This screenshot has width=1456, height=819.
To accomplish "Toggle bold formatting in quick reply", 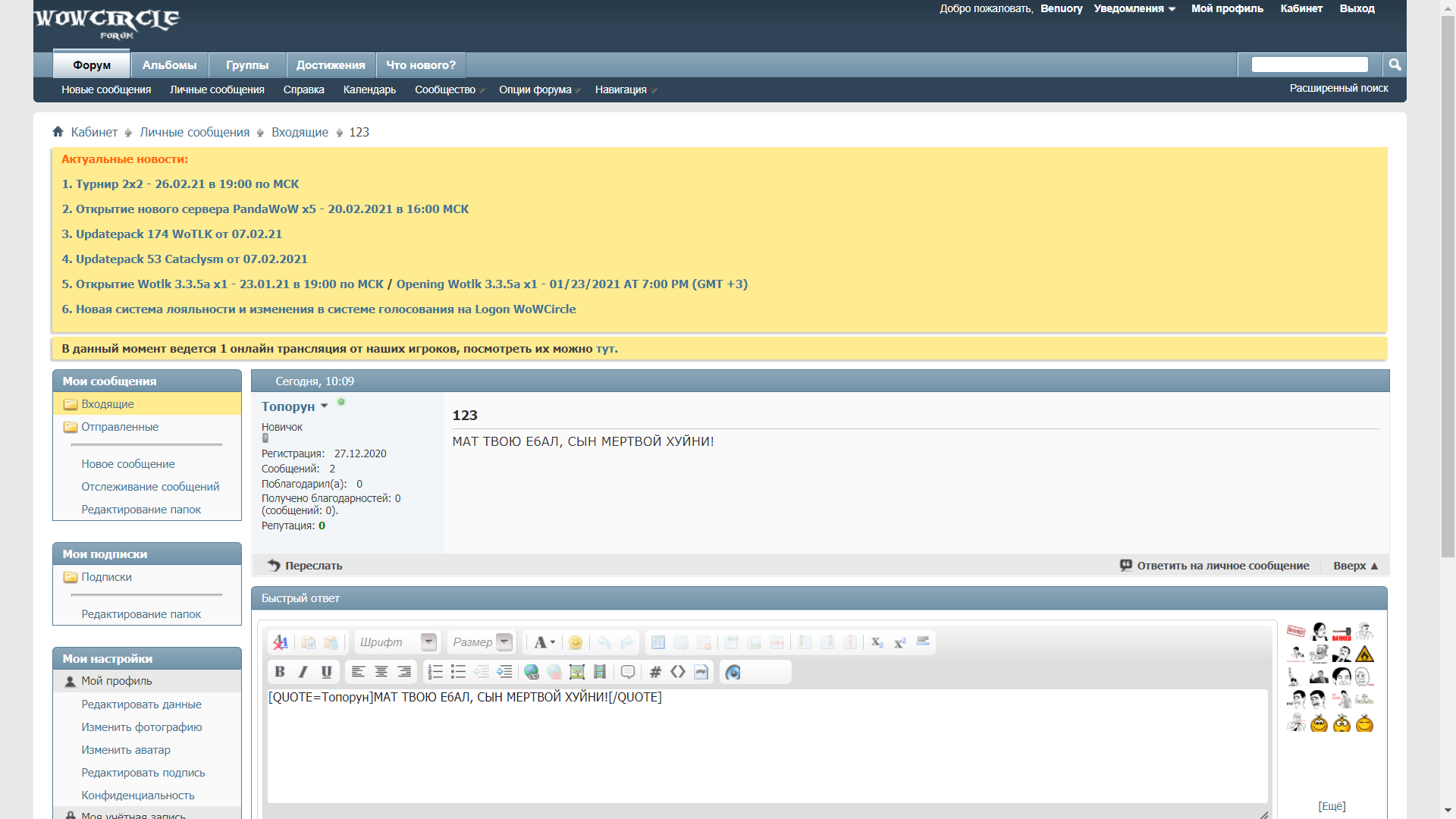I will pyautogui.click(x=280, y=672).
